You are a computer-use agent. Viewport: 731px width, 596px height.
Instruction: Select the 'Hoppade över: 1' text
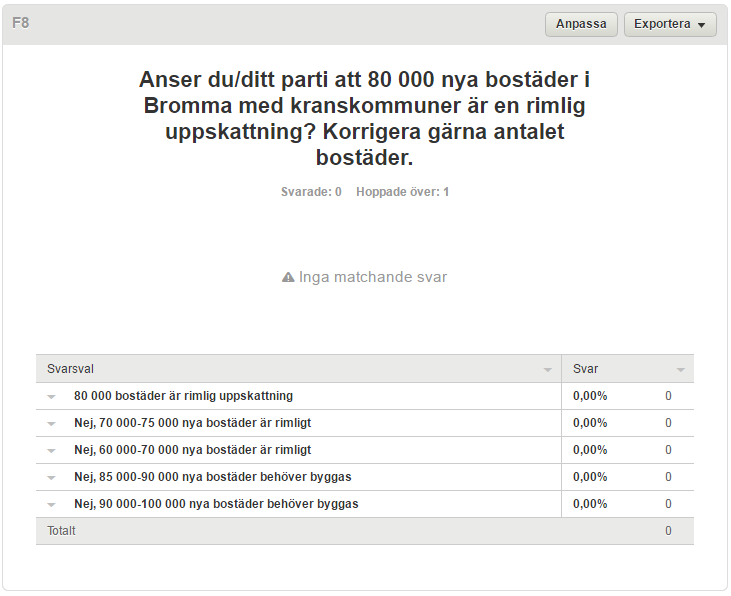(402, 192)
